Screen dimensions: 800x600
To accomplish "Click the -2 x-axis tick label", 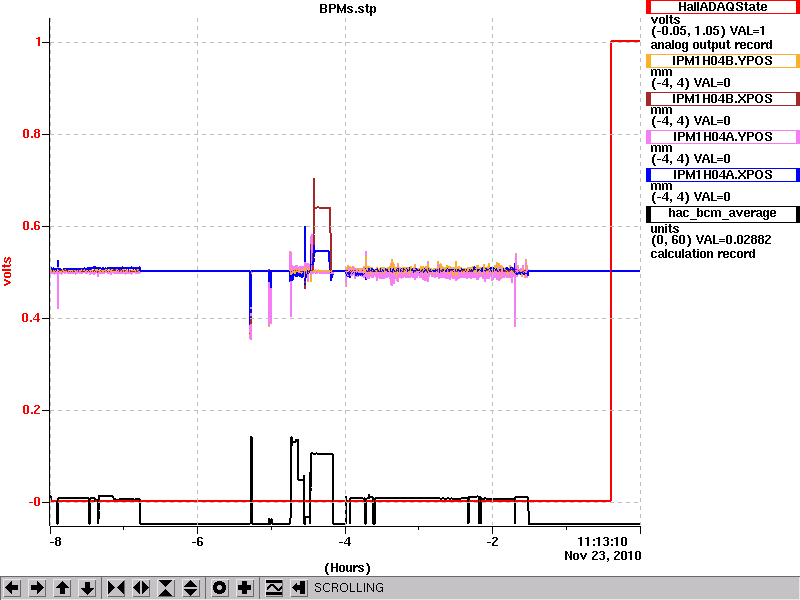I will pyautogui.click(x=492, y=541).
